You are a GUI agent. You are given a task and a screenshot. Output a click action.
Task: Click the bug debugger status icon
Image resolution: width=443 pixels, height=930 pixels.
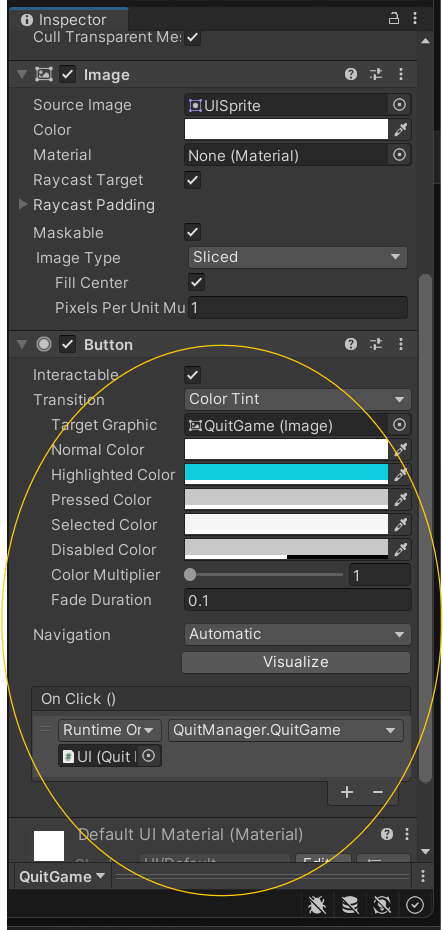point(317,905)
